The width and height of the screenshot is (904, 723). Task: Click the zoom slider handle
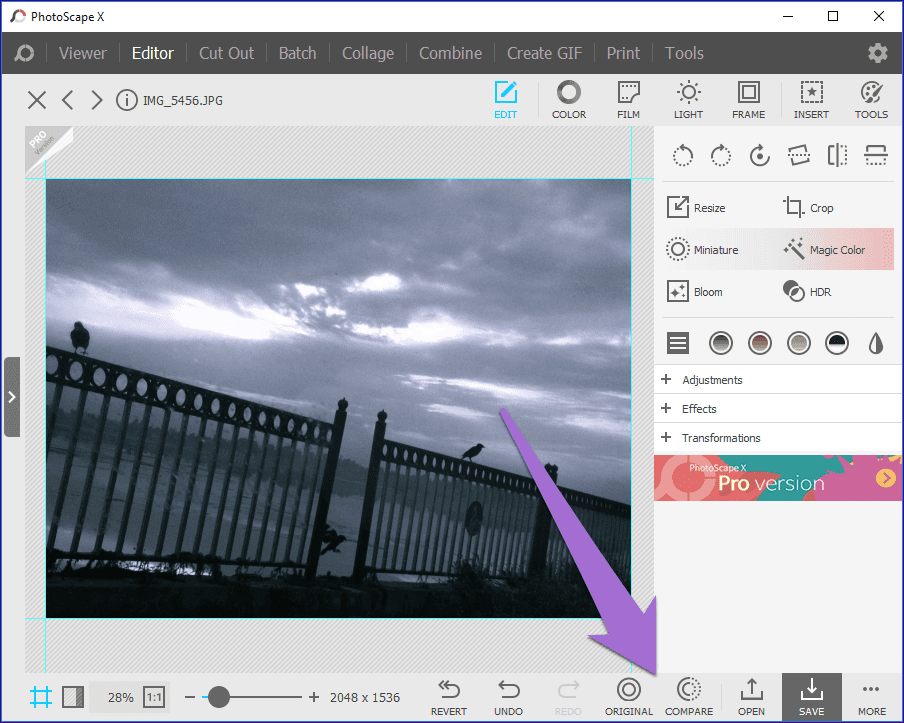(x=219, y=697)
